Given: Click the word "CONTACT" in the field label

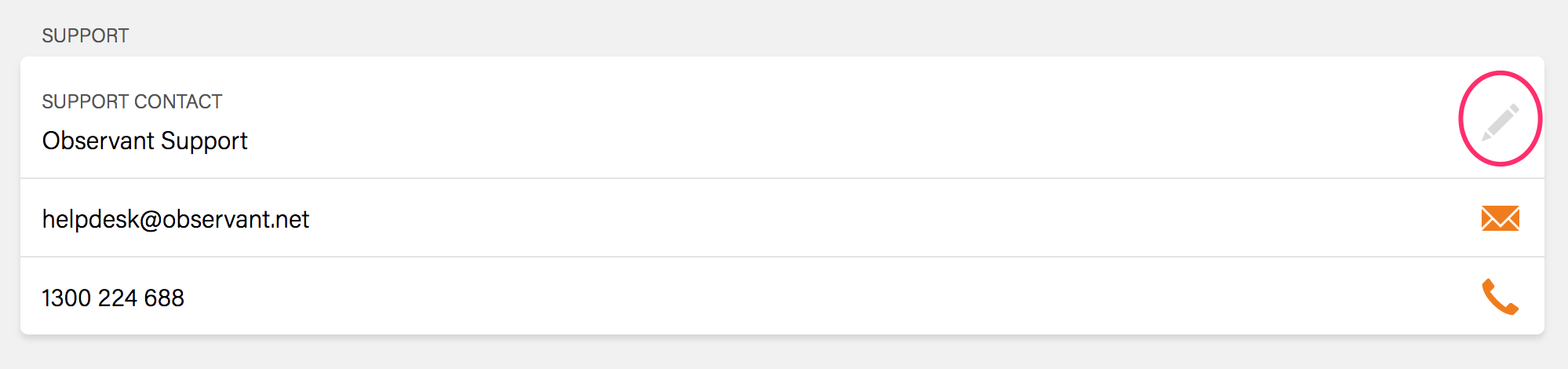Looking at the screenshot, I should pyautogui.click(x=178, y=101).
